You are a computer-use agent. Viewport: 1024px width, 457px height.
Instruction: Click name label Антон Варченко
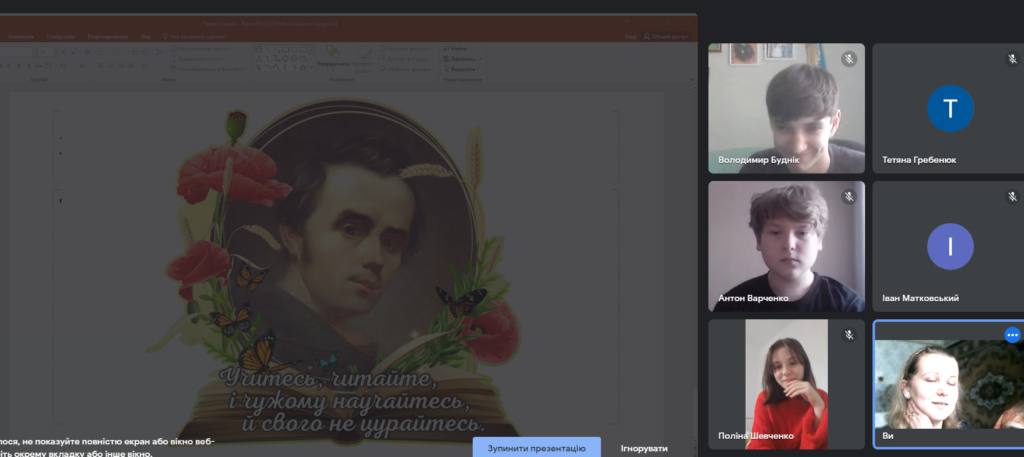point(753,298)
